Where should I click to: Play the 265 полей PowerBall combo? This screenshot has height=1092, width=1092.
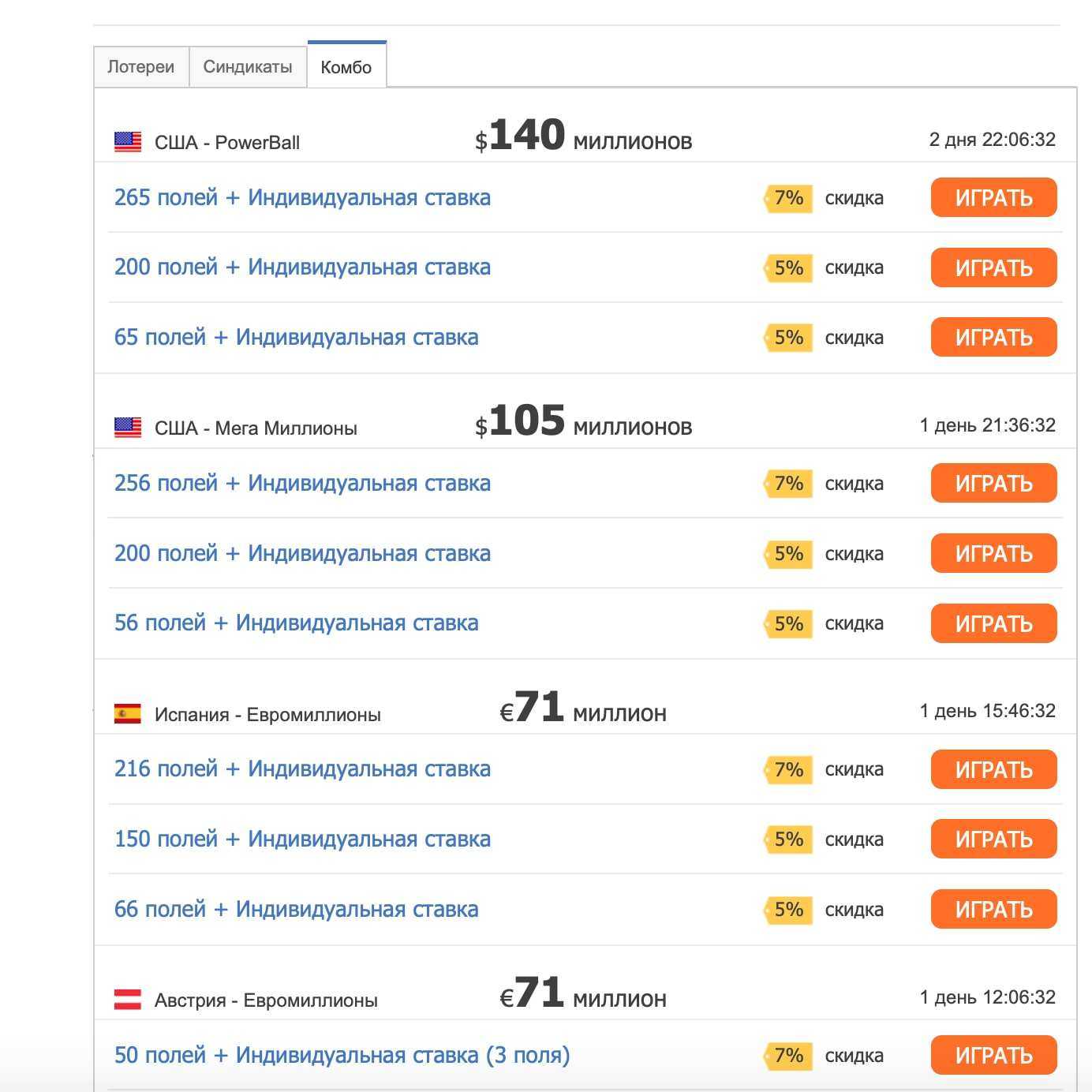[993, 197]
